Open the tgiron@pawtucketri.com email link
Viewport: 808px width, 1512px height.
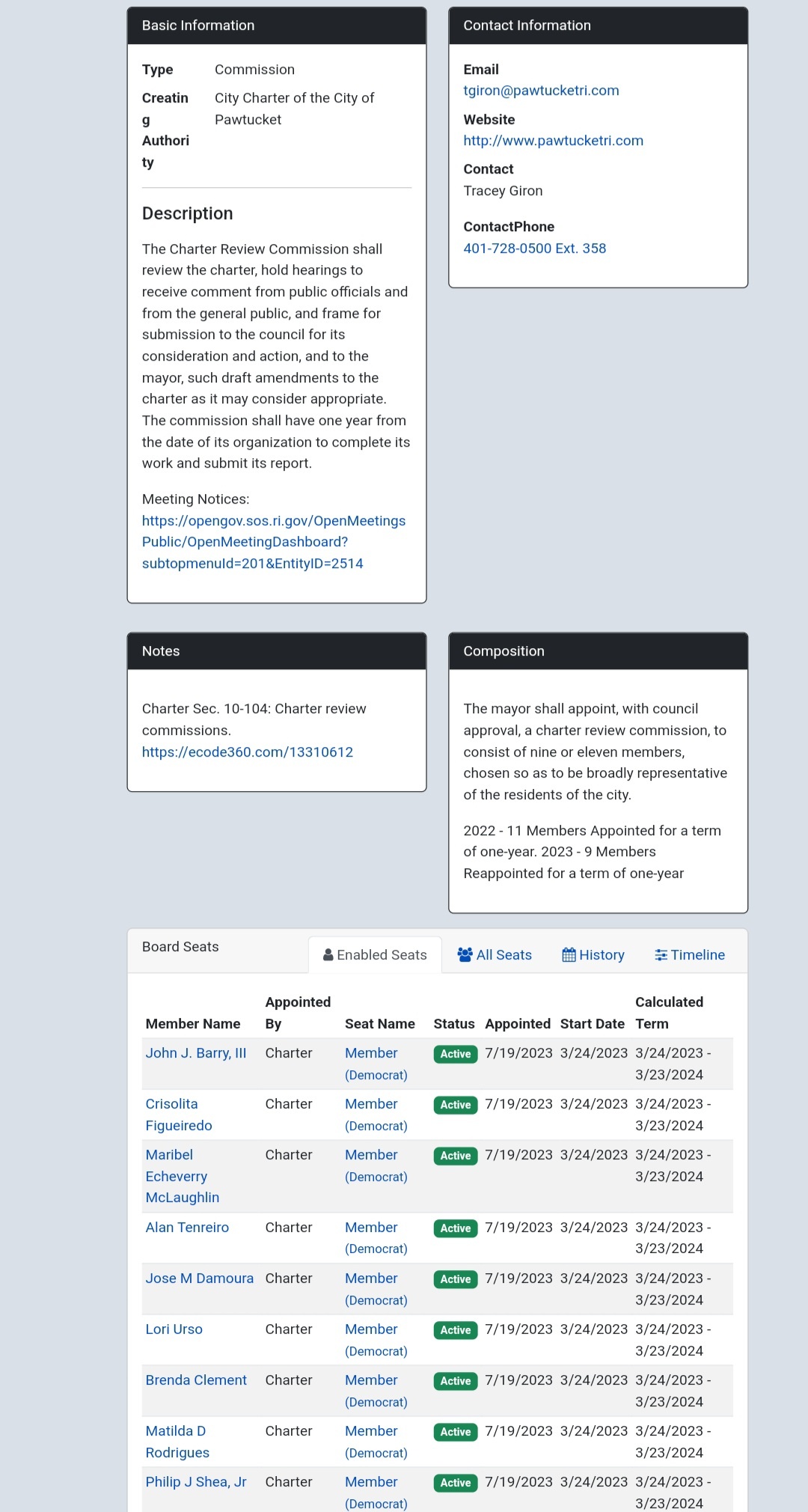click(x=541, y=91)
